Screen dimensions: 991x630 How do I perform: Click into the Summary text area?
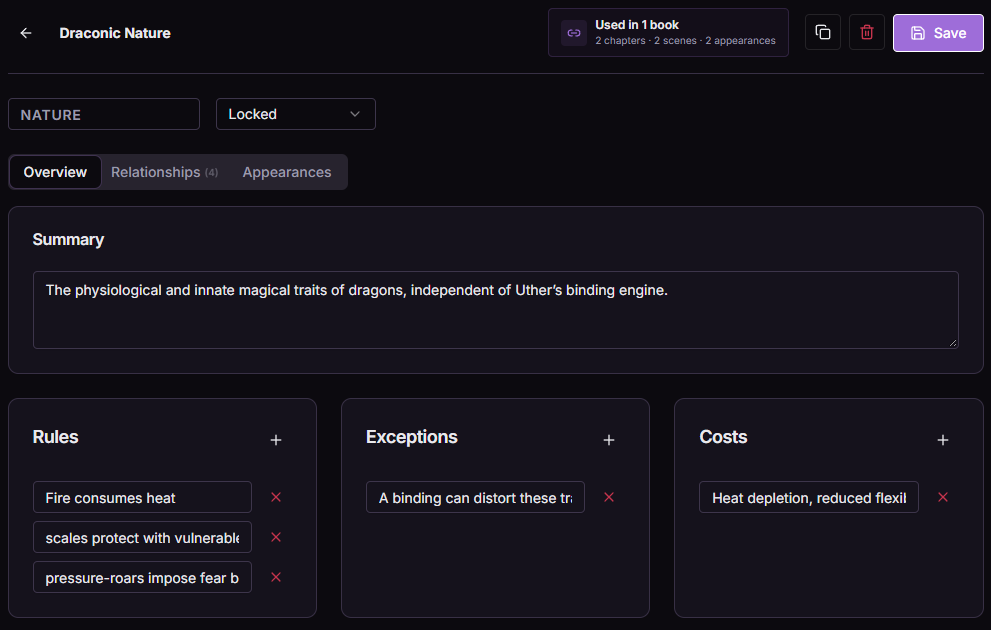point(496,310)
